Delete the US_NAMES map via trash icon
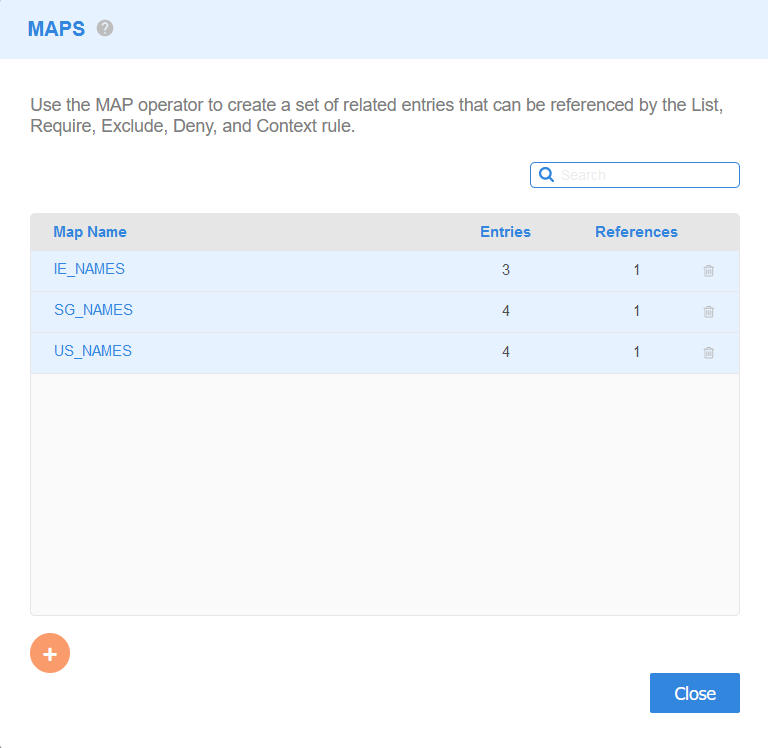The image size is (768, 748). point(708,353)
